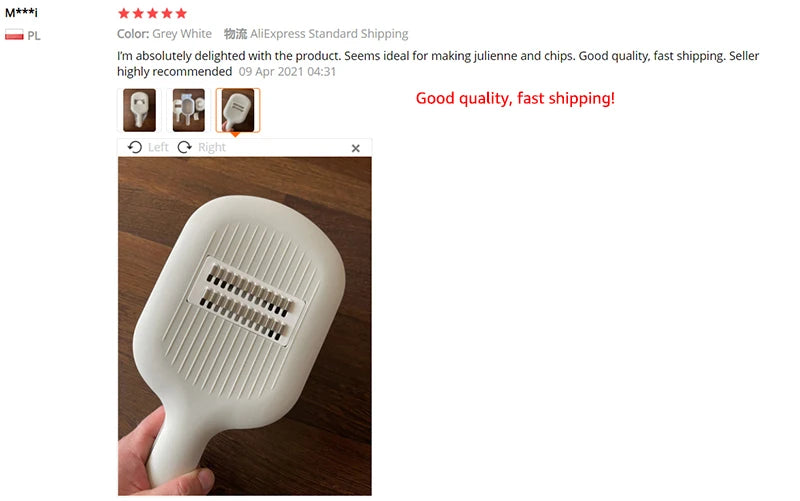This screenshot has width=800, height=501.
Task: Click the first red rating star
Action: pos(123,13)
